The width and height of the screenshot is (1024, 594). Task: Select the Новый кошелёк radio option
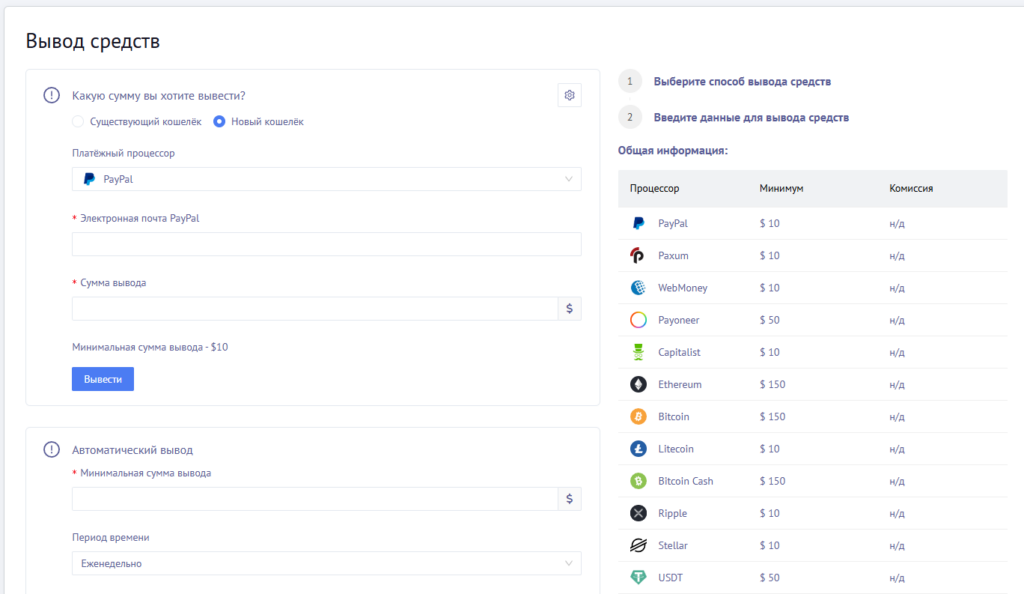coord(220,122)
